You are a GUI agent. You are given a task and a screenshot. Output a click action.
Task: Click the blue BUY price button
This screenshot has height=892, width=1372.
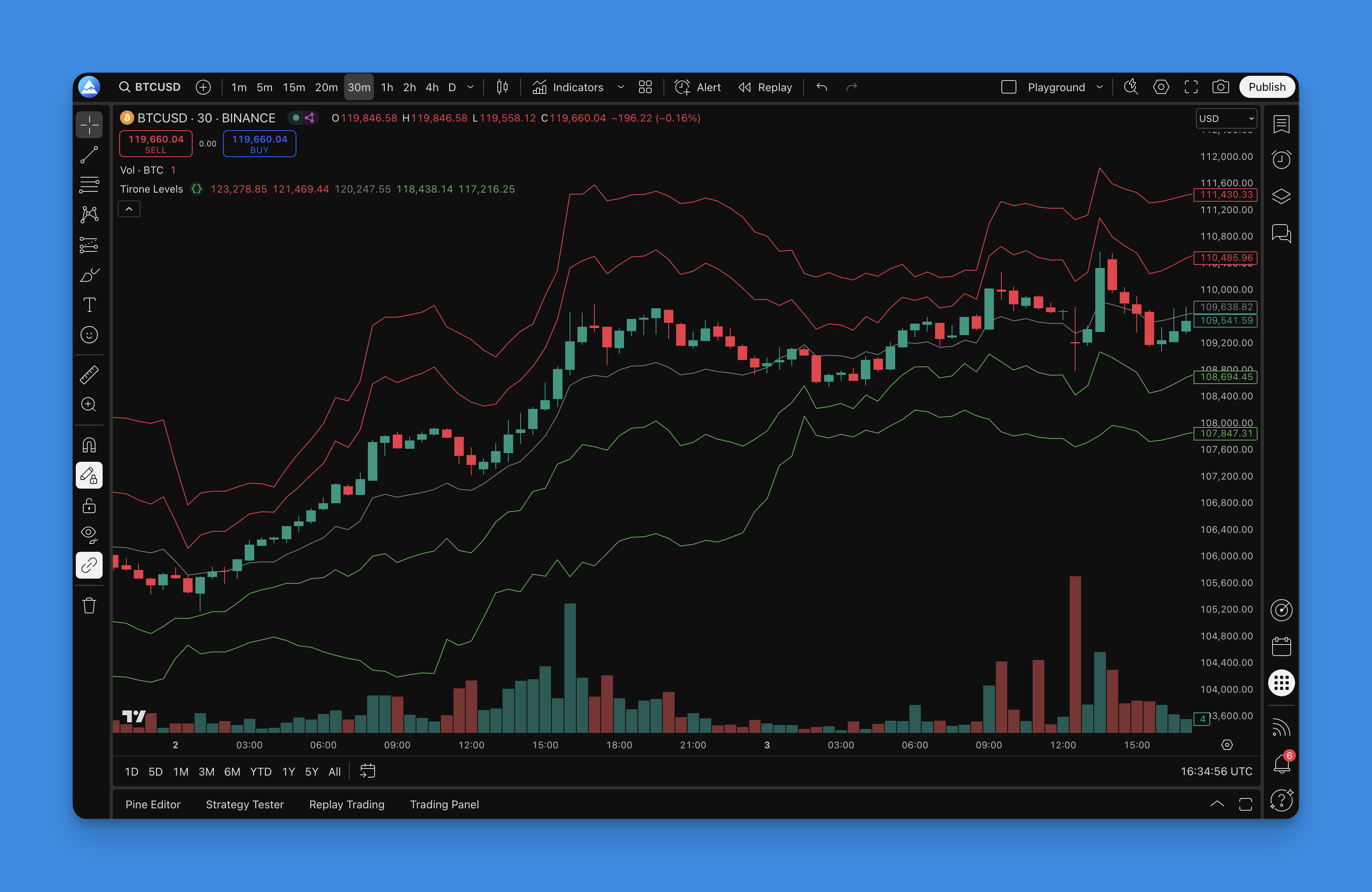259,144
